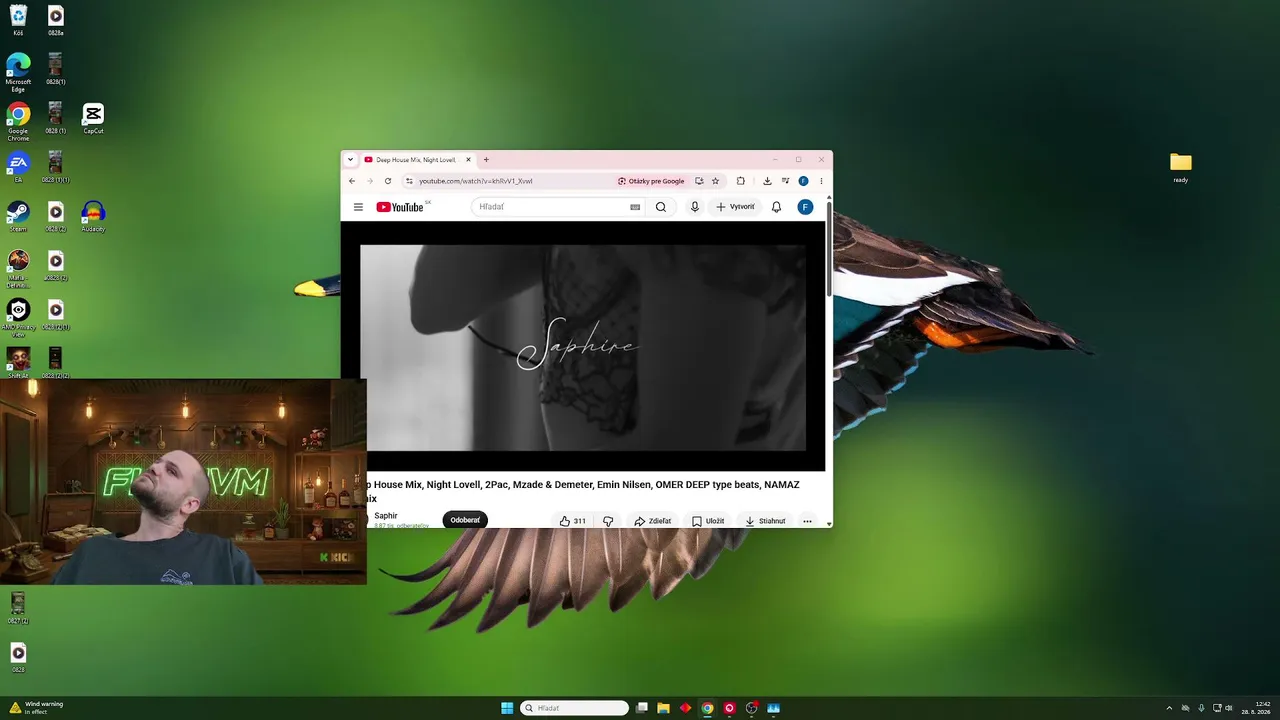1280x720 pixels.
Task: Open the Windows Start menu
Action: pos(507,708)
